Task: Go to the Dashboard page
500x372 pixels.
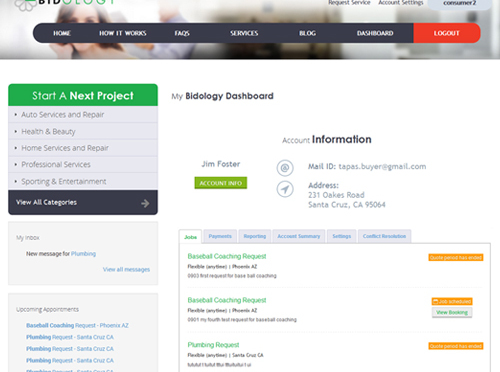Action: click(x=375, y=33)
